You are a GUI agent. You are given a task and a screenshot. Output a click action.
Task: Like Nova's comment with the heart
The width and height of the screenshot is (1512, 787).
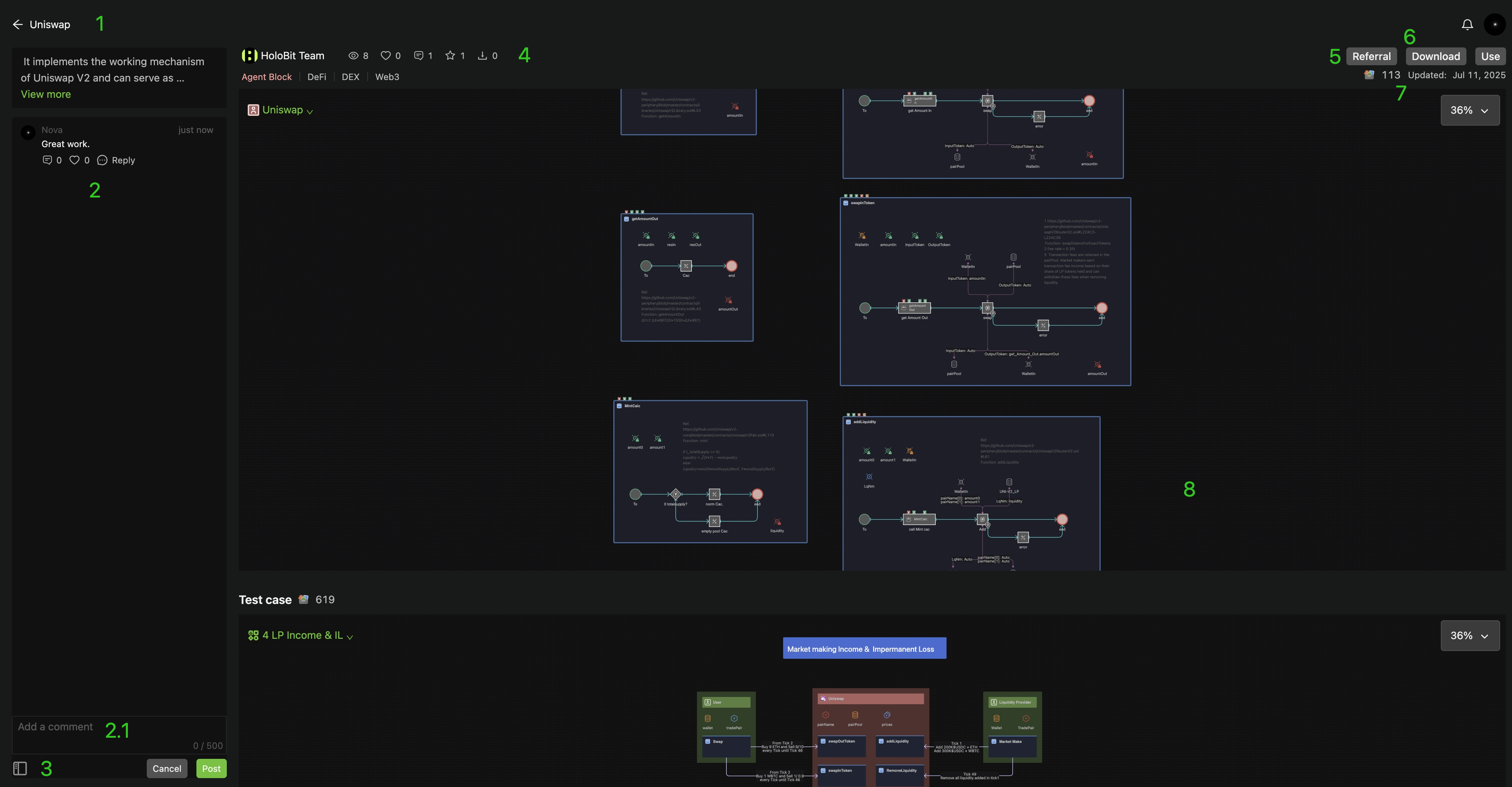(x=74, y=160)
